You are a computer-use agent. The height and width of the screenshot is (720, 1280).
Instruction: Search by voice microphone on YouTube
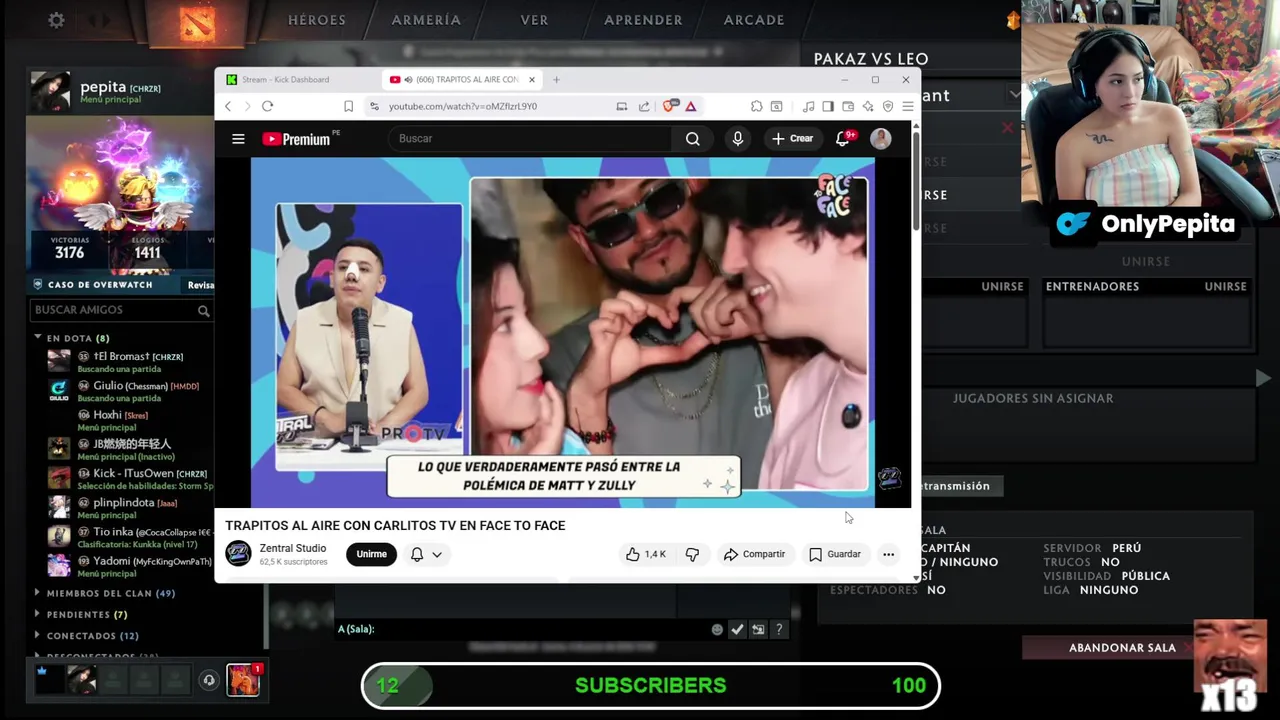click(738, 139)
